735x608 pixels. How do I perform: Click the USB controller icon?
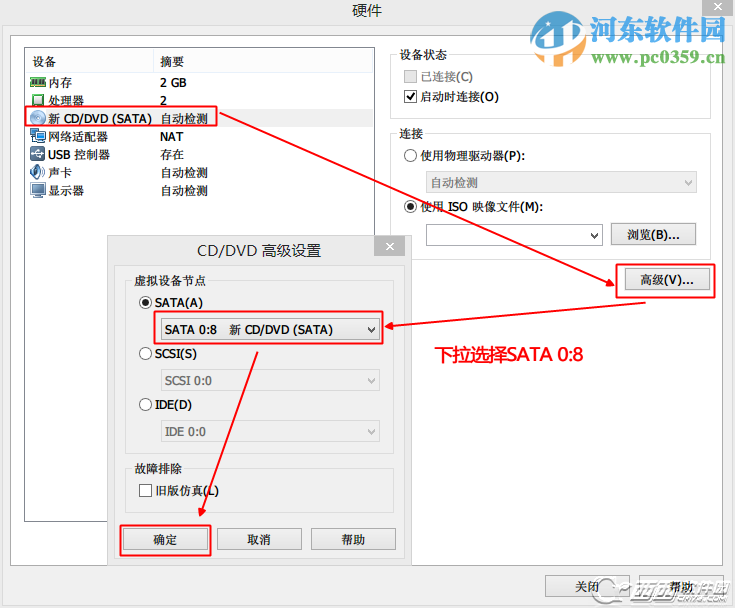(x=38, y=154)
